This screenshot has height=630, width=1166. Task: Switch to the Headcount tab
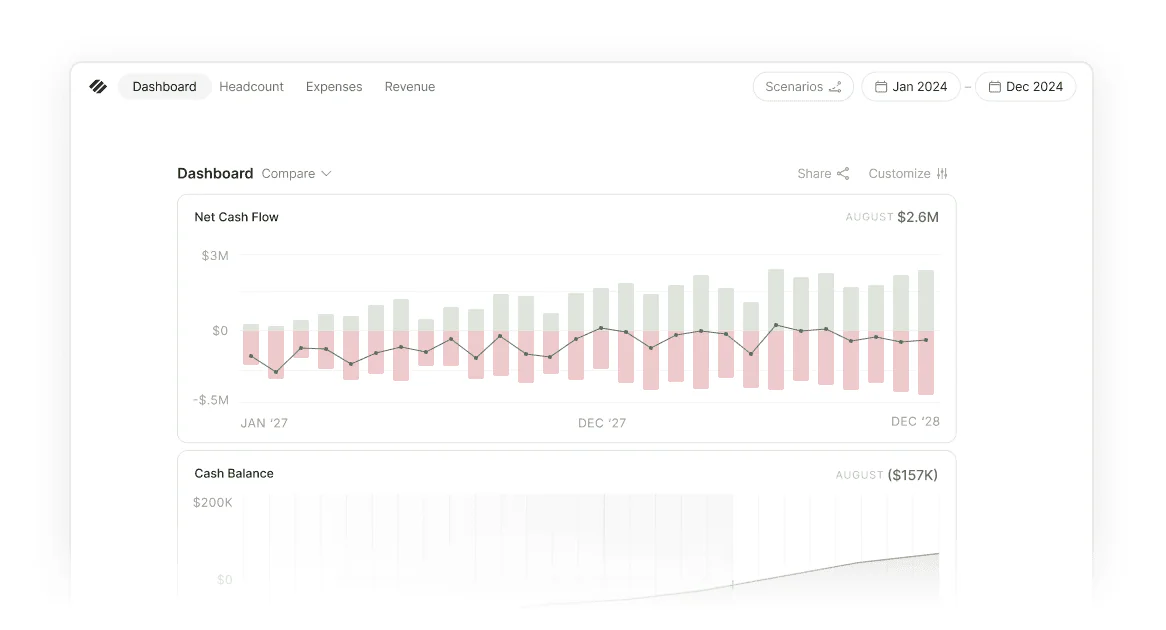[x=251, y=87]
